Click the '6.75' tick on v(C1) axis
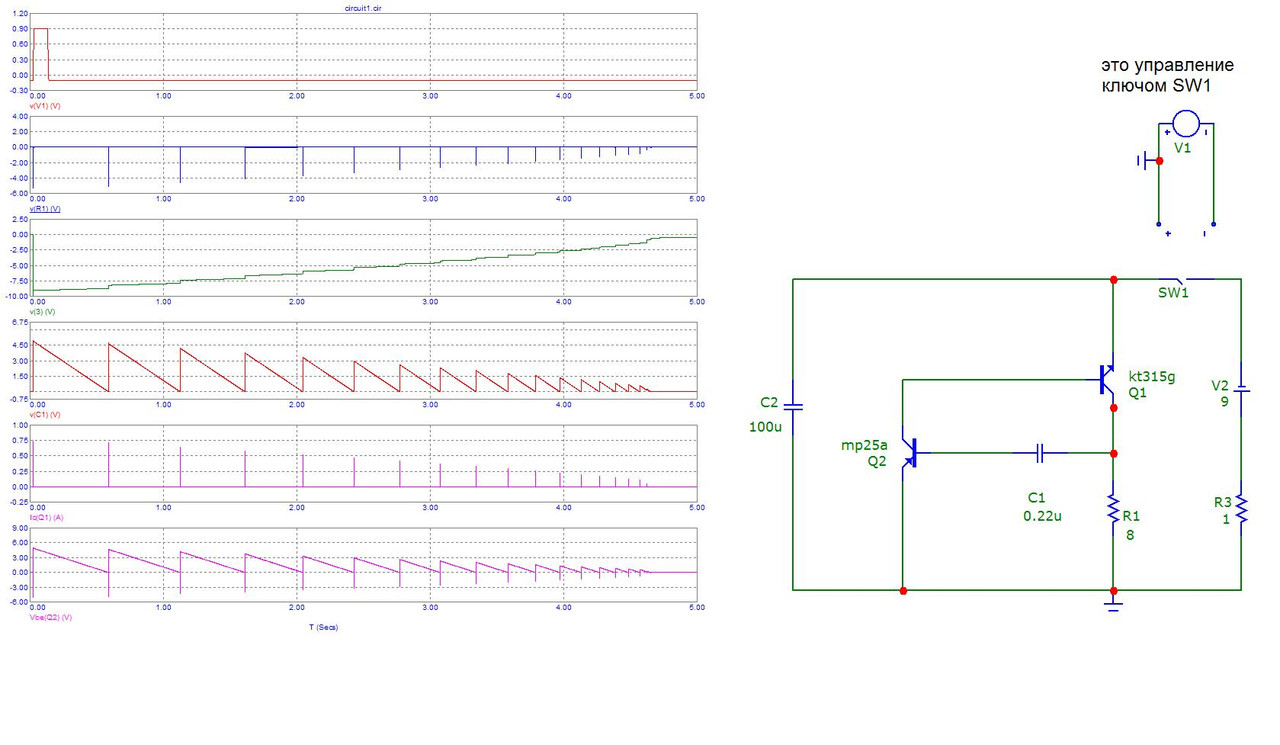This screenshot has height=745, width=1280. pos(20,324)
